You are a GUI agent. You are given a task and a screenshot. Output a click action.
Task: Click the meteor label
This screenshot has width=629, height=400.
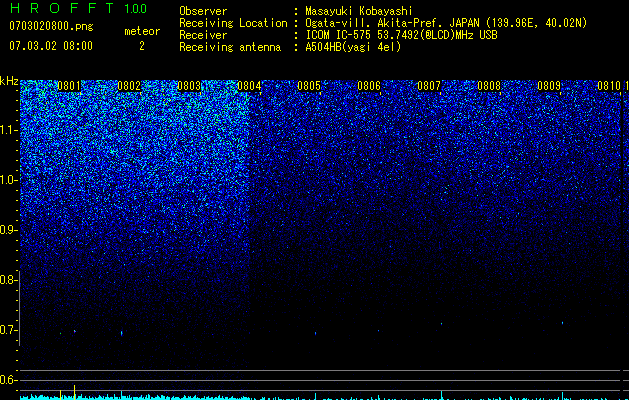tap(142, 31)
